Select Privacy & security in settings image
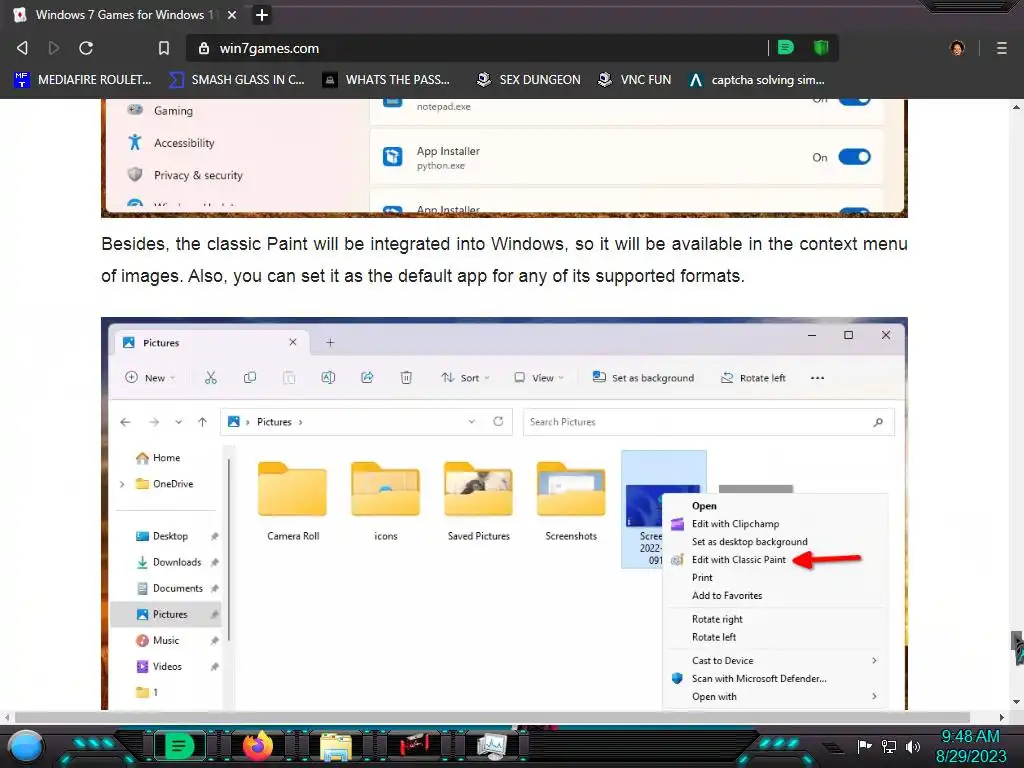Image resolution: width=1024 pixels, height=768 pixels. click(x=185, y=175)
